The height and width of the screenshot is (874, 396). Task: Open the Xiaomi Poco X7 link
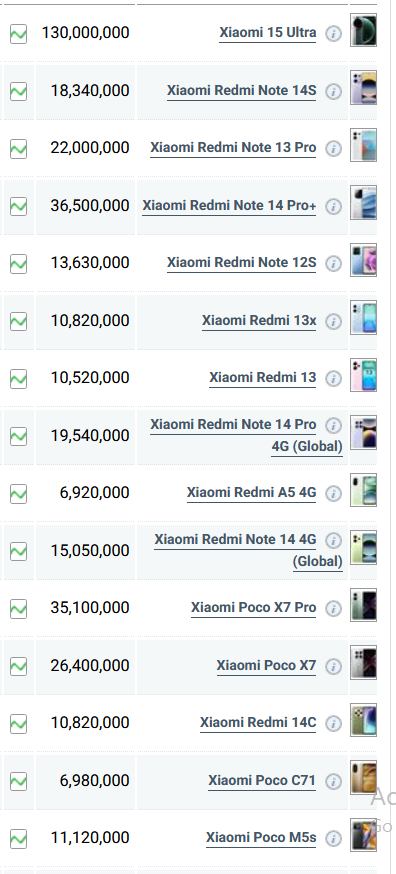(267, 666)
